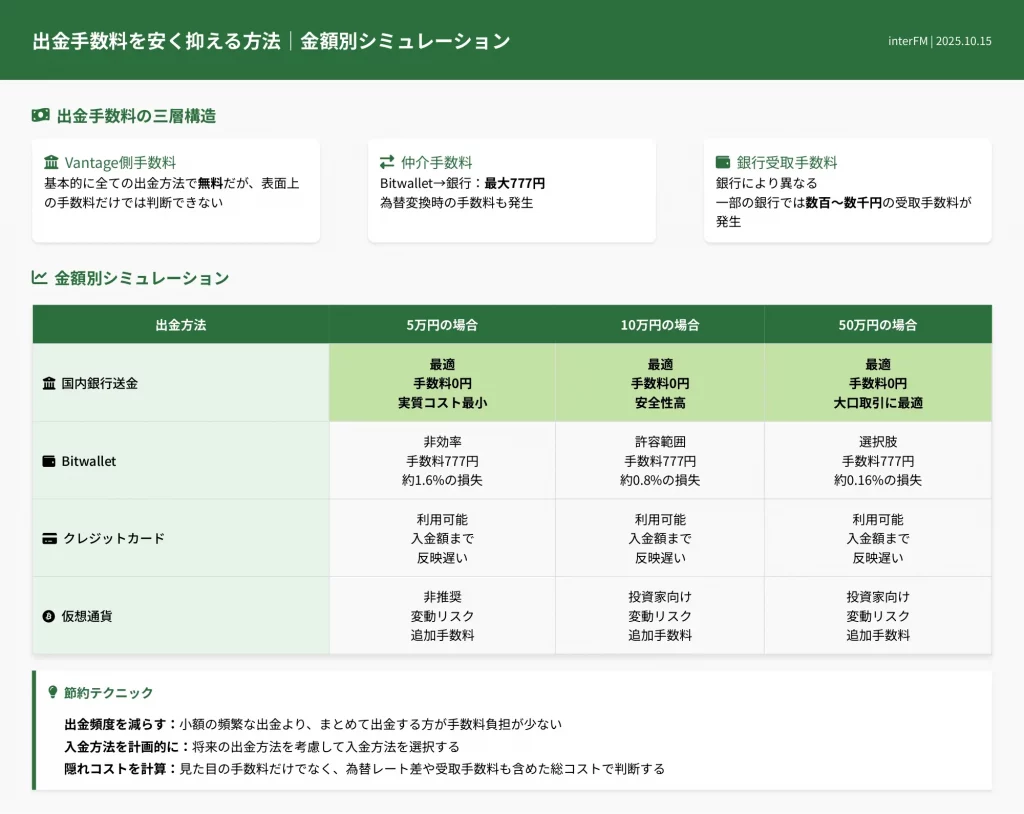Select the 5万円の場合 column header
Screen dimensions: 1024x814
pos(442,325)
